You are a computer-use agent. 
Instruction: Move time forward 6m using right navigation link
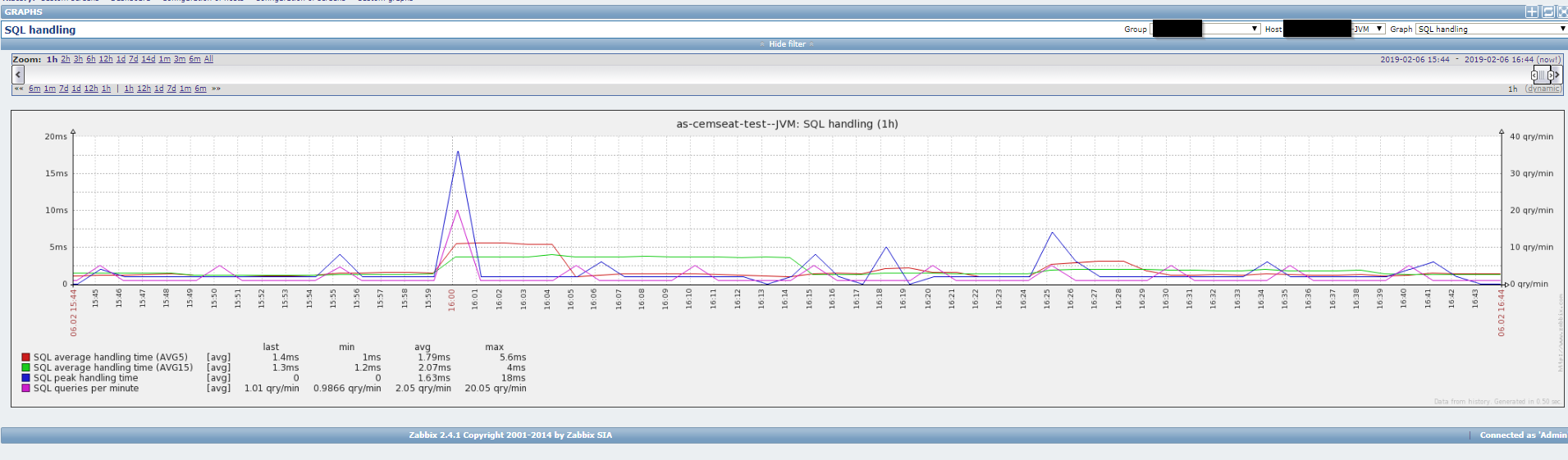click(200, 89)
